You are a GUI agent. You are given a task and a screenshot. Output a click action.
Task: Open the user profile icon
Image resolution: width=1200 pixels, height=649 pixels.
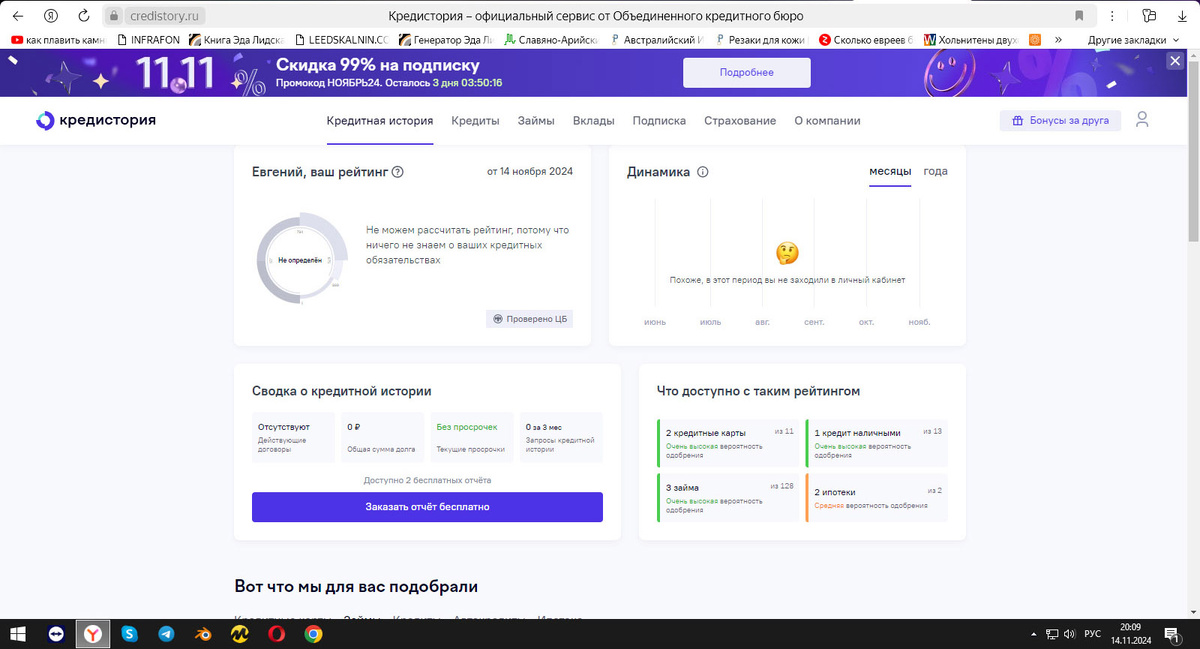tap(1142, 120)
